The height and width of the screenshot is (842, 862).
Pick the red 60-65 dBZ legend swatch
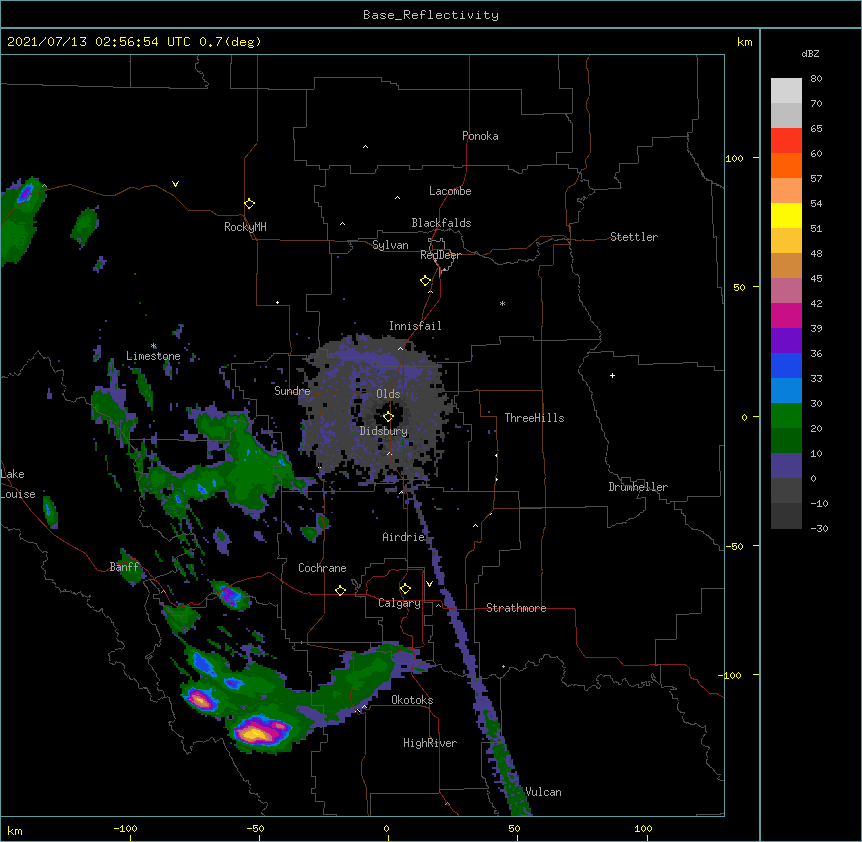click(786, 140)
